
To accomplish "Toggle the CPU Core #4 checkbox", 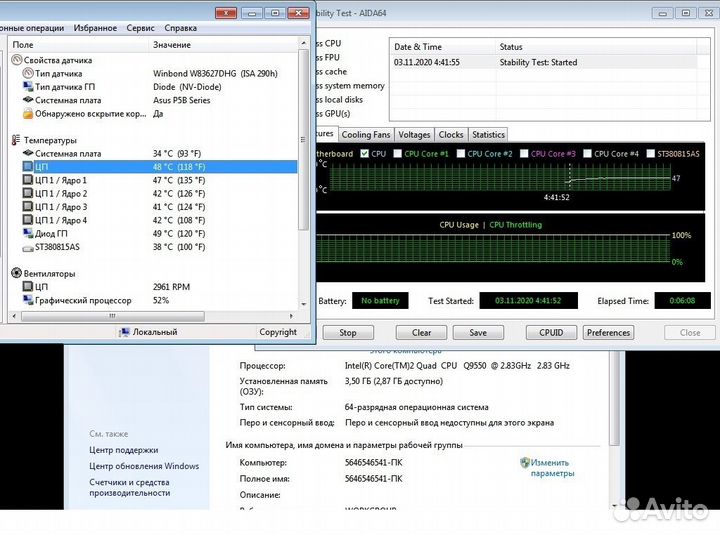I will tap(587, 154).
